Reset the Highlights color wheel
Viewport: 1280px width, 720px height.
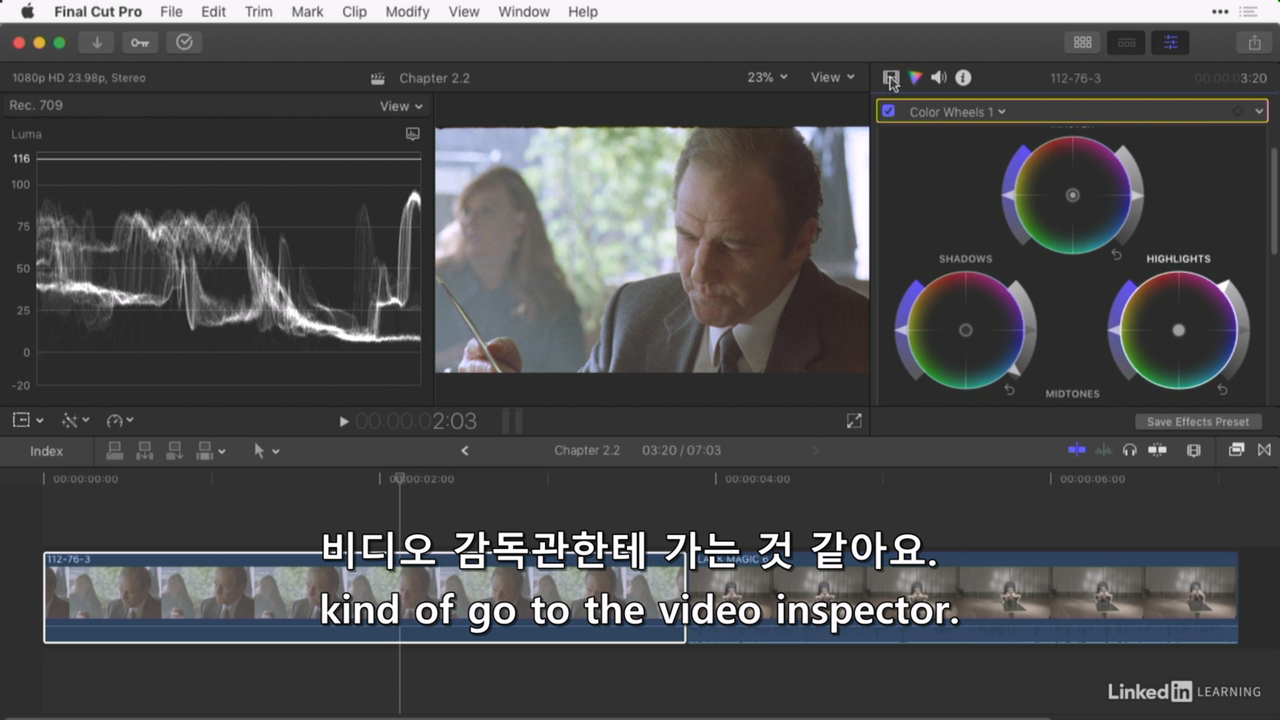click(1222, 390)
